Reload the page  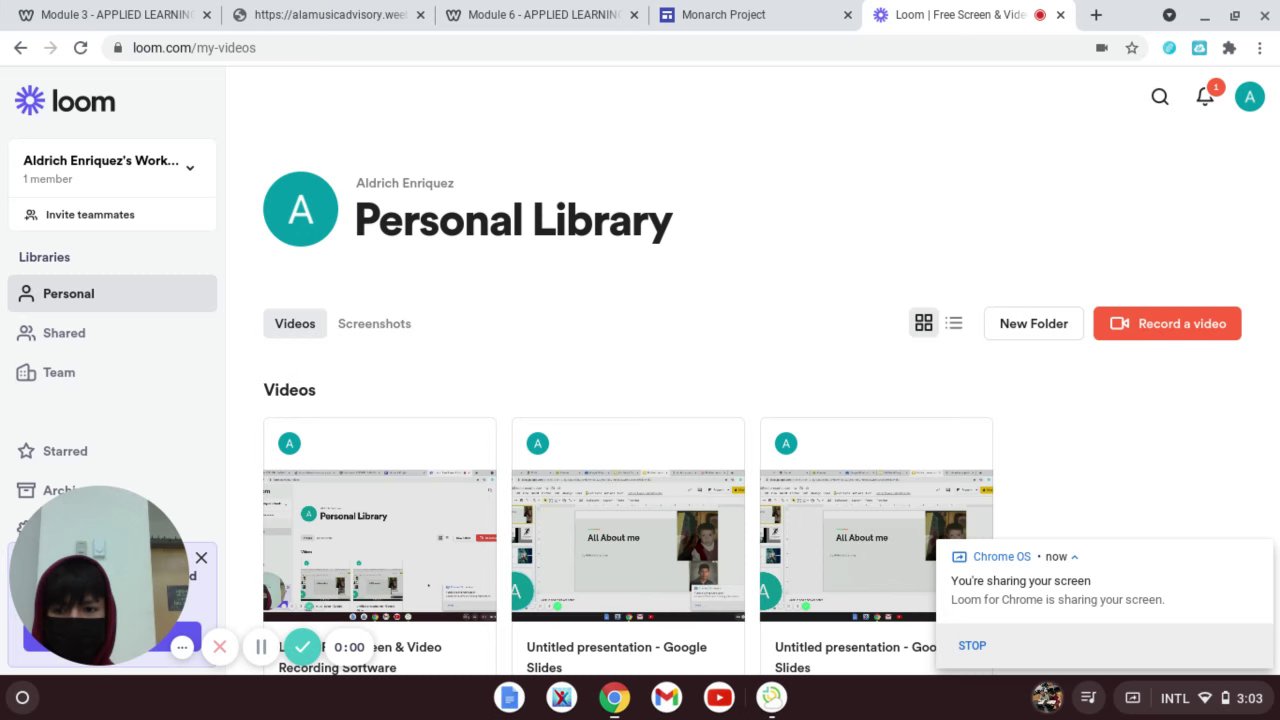pyautogui.click(x=80, y=48)
